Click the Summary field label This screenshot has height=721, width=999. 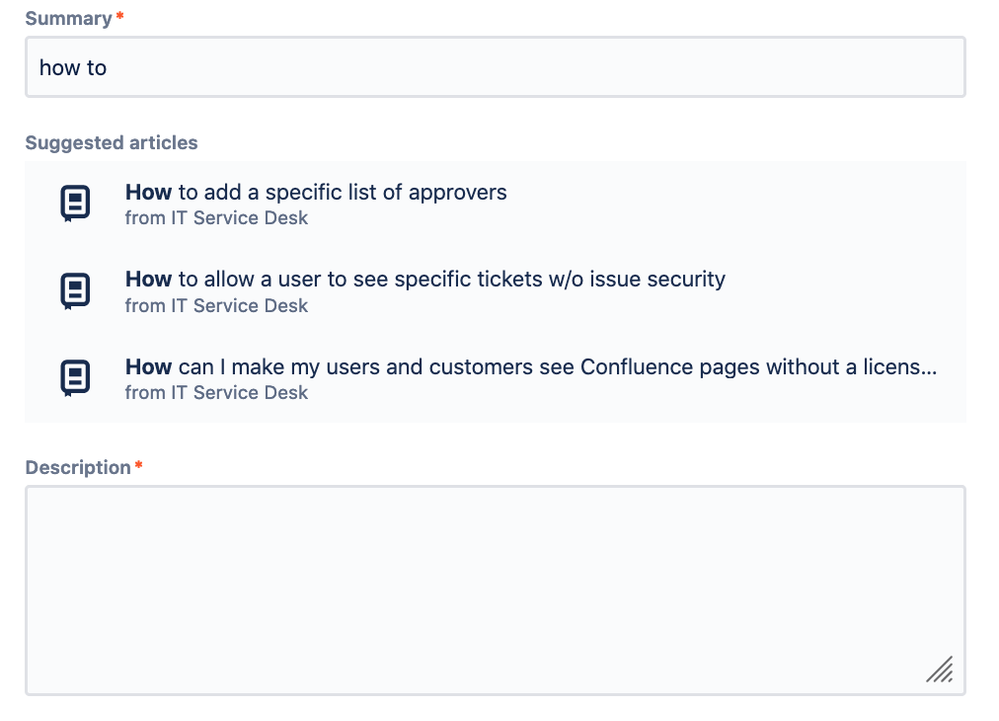click(68, 18)
